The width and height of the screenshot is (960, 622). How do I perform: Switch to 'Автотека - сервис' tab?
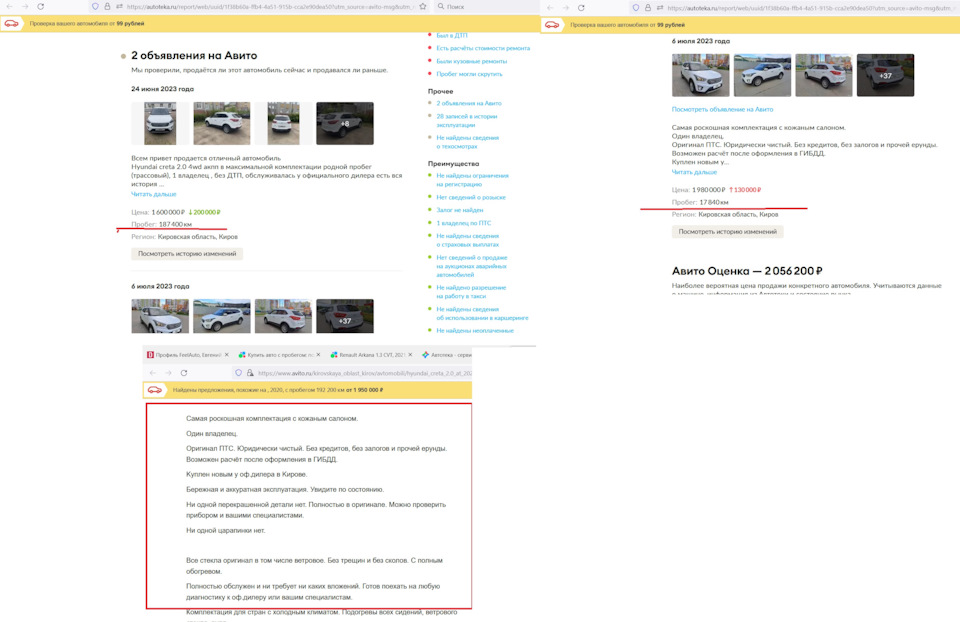(x=446, y=354)
